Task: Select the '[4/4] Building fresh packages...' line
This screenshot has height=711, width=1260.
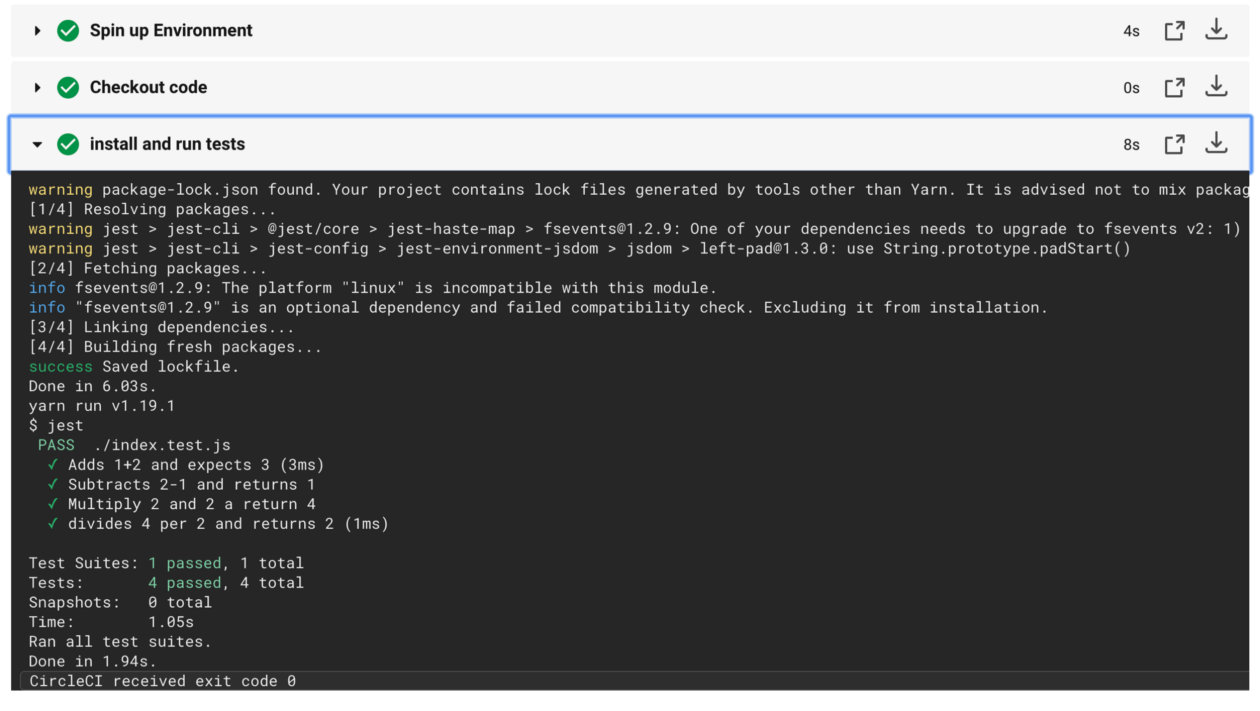Action: click(175, 347)
